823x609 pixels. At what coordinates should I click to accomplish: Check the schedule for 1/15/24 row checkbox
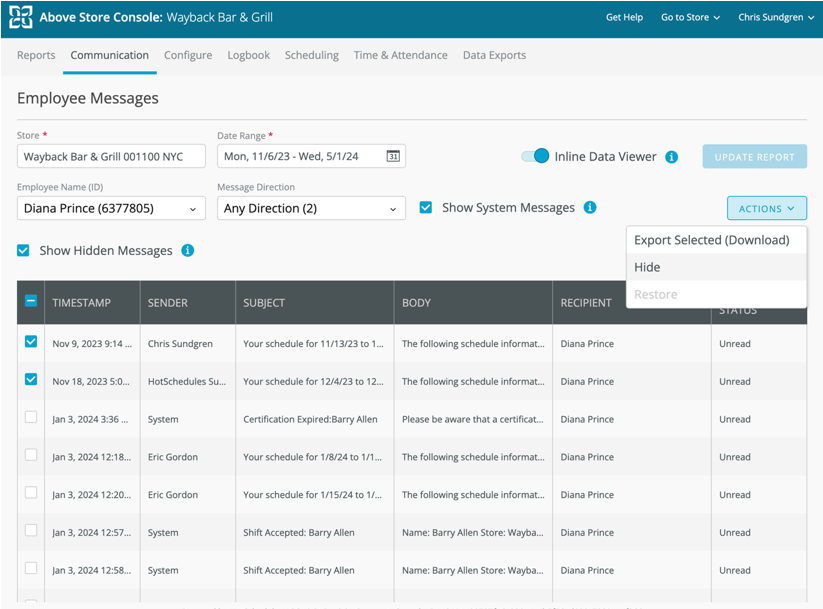[x=31, y=492]
